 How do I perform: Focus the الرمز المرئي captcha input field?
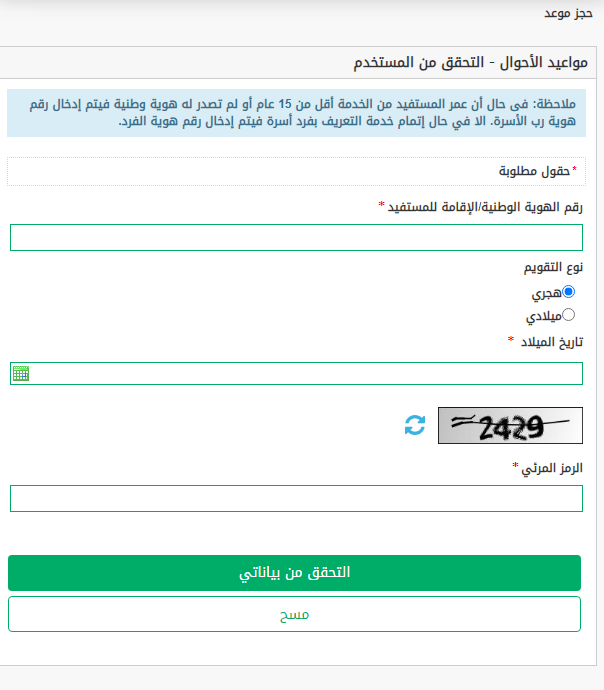(x=297, y=499)
